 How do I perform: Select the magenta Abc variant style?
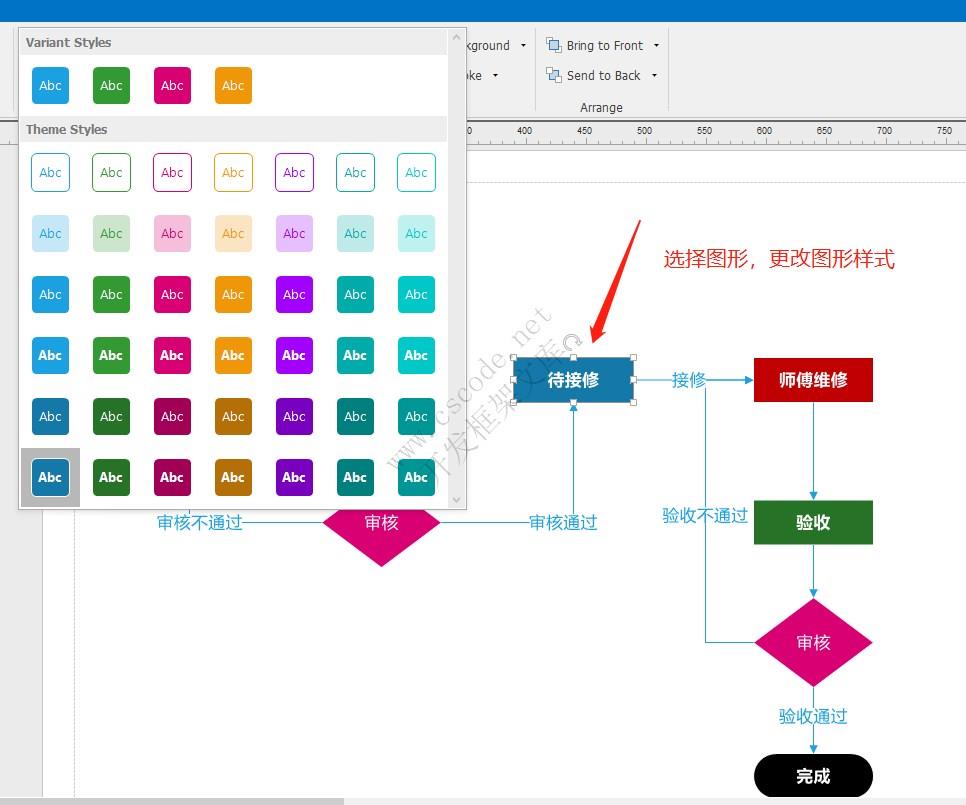click(172, 86)
